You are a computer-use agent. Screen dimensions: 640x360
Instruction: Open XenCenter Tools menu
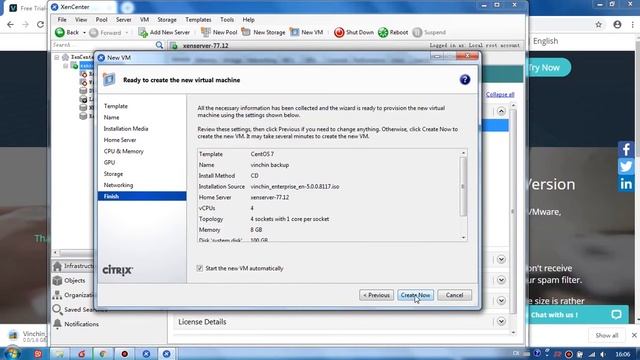[227, 20]
